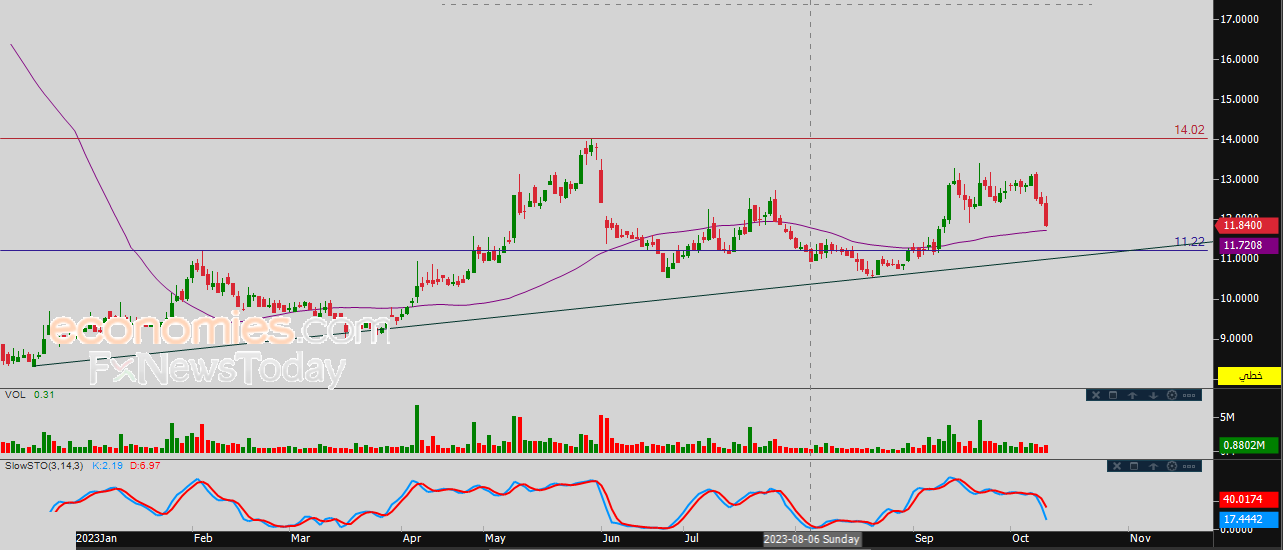Click the 0.8802M volume value label
1283x550 pixels.
tap(1249, 446)
